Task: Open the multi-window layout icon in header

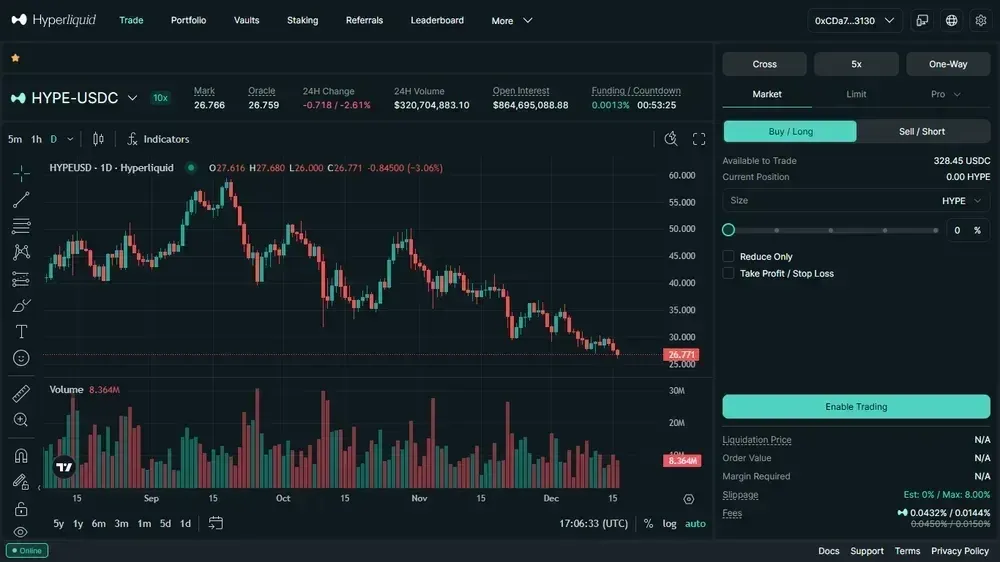Action: tap(922, 20)
